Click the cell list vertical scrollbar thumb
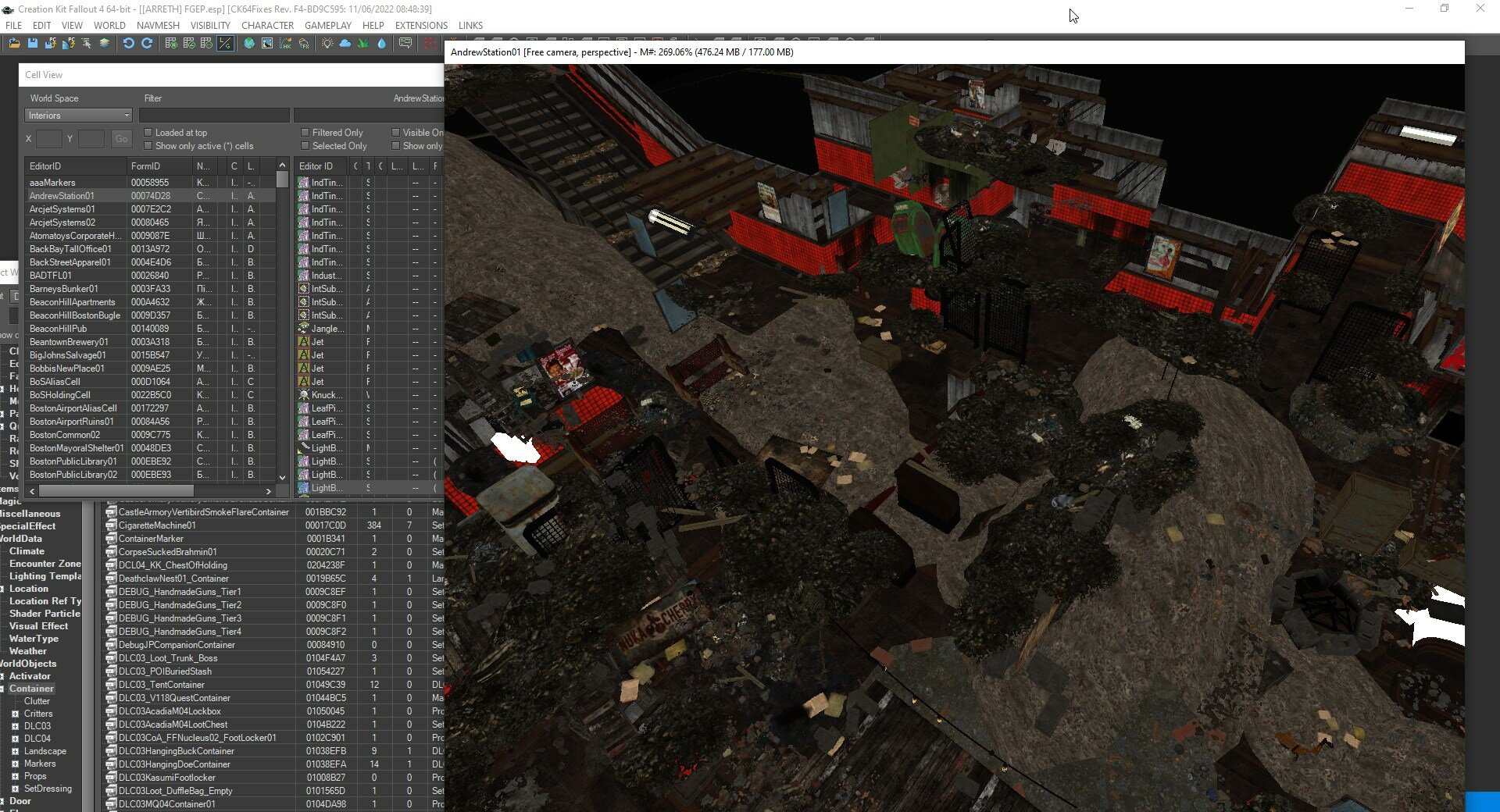 point(282,180)
